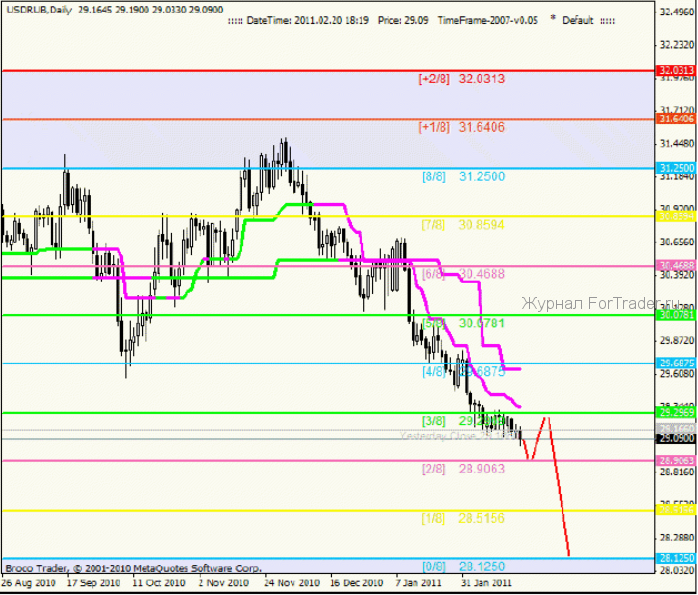
Task: Click the USDRUB,Daily chart title
Action: [39, 10]
